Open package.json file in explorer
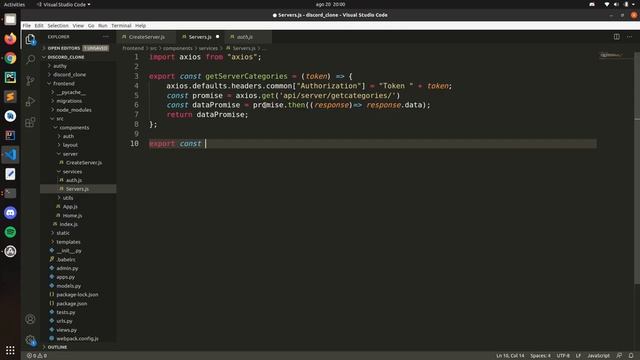The width and height of the screenshot is (640, 360). [x=71, y=303]
